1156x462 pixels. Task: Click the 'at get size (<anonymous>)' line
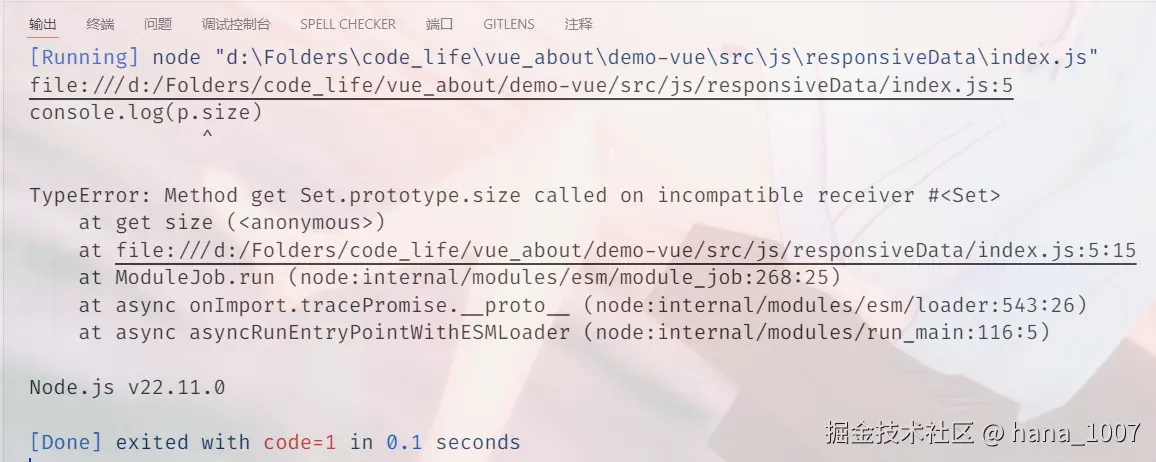click(232, 222)
